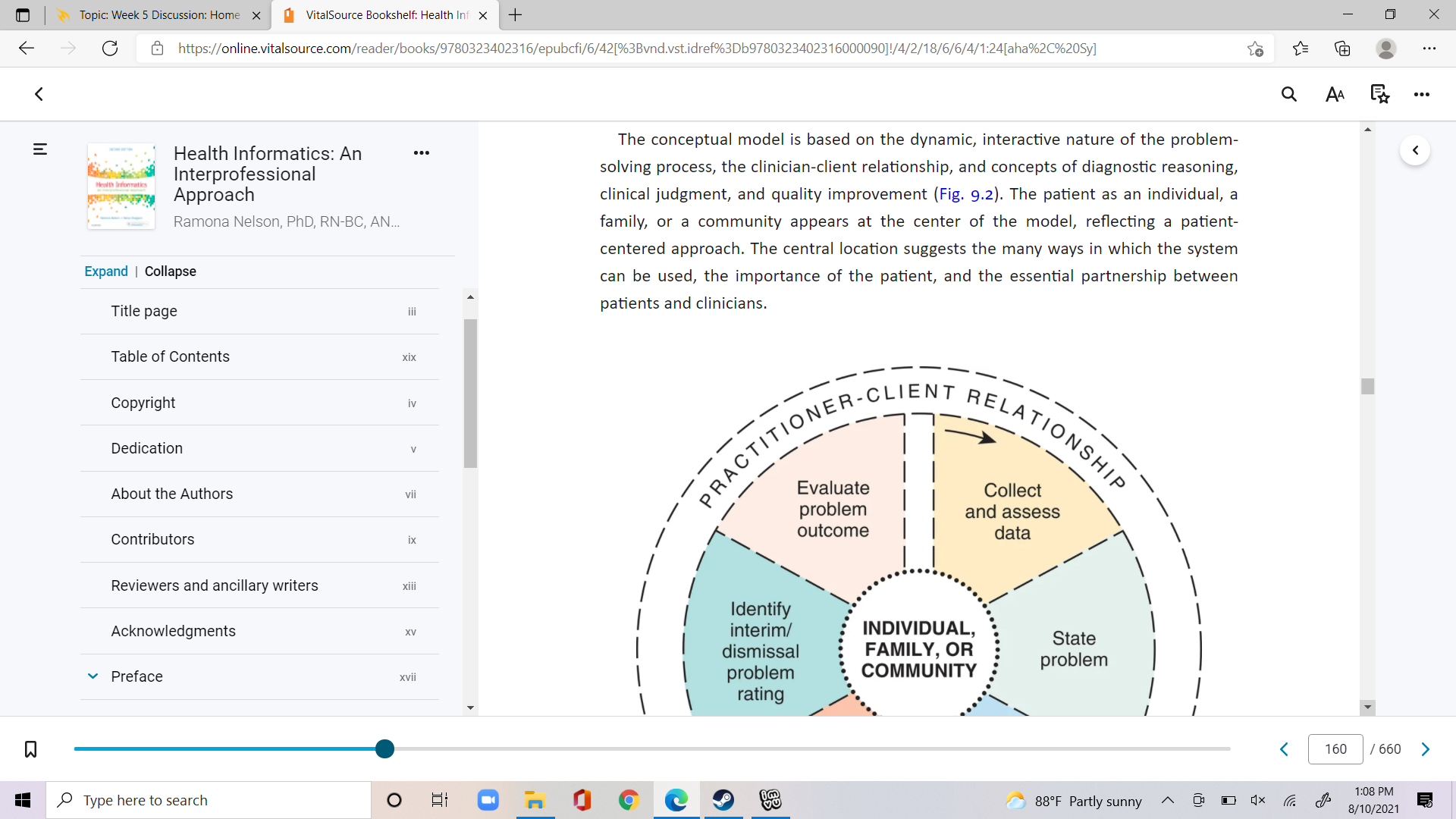The image size is (1456, 819).
Task: Open the book options three-dot menu
Action: coord(422,153)
